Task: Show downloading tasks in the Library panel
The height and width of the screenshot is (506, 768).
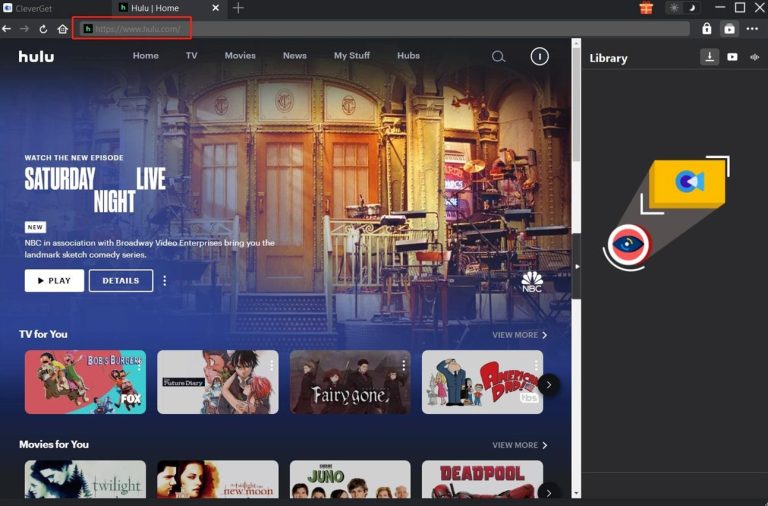Action: [x=709, y=57]
